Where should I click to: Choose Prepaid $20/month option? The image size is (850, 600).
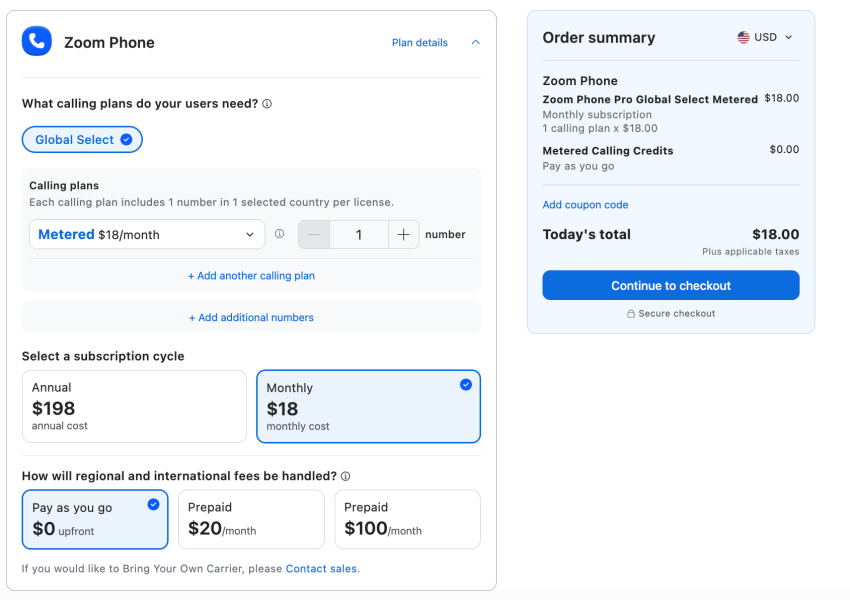click(x=252, y=520)
